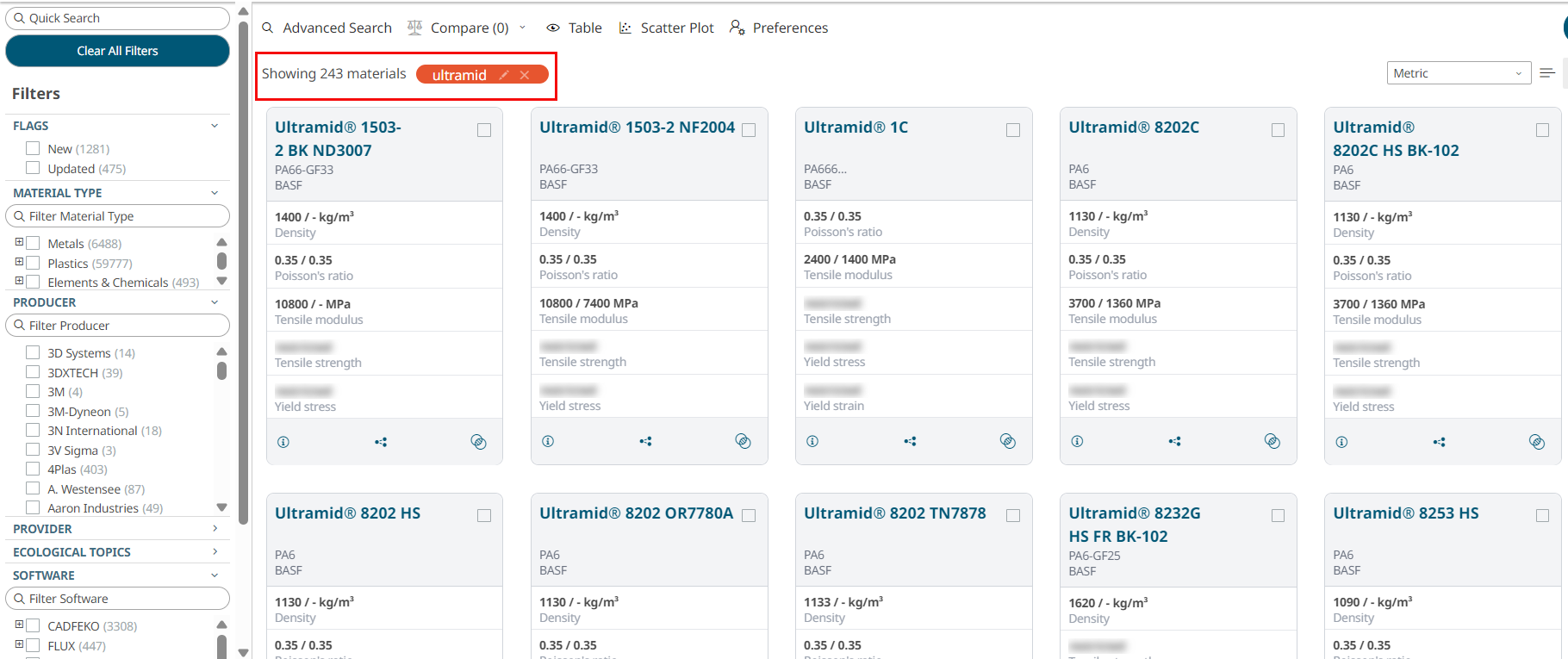Expand the FLUX software tree node

pyautogui.click(x=19, y=644)
